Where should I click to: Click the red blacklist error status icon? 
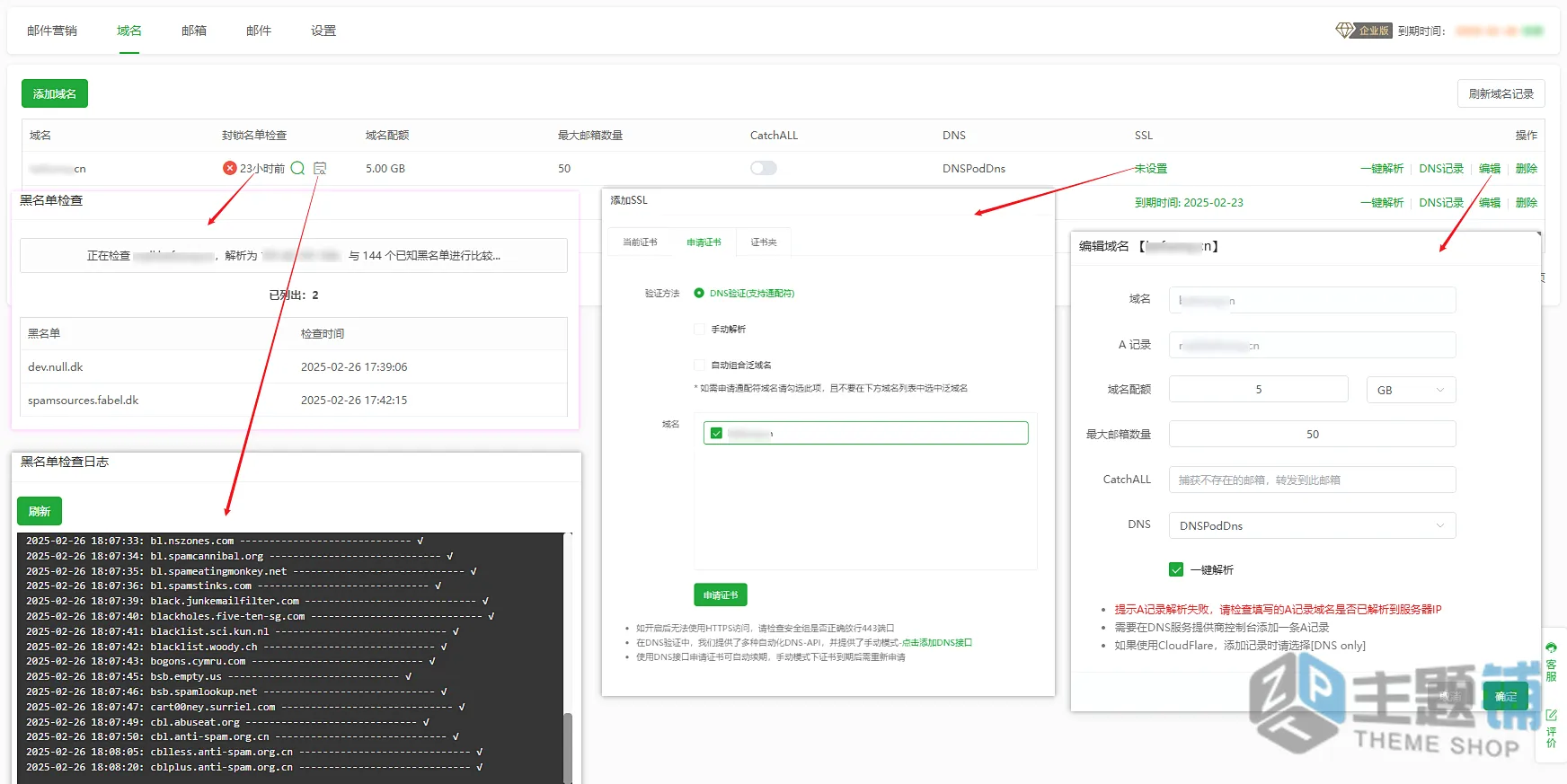tap(230, 168)
